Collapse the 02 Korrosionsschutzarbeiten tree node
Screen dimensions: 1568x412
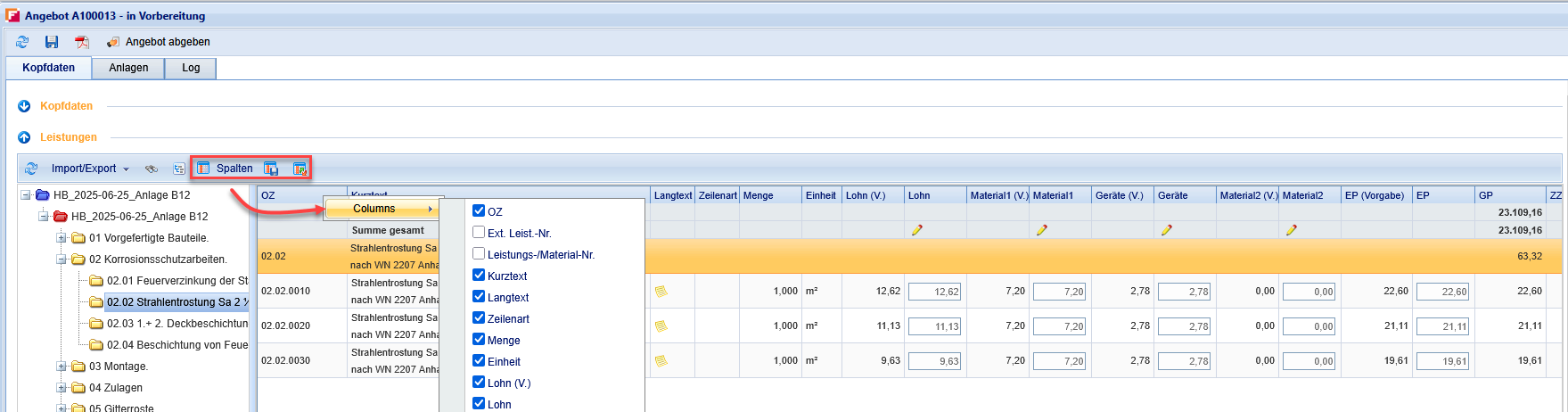(62, 260)
